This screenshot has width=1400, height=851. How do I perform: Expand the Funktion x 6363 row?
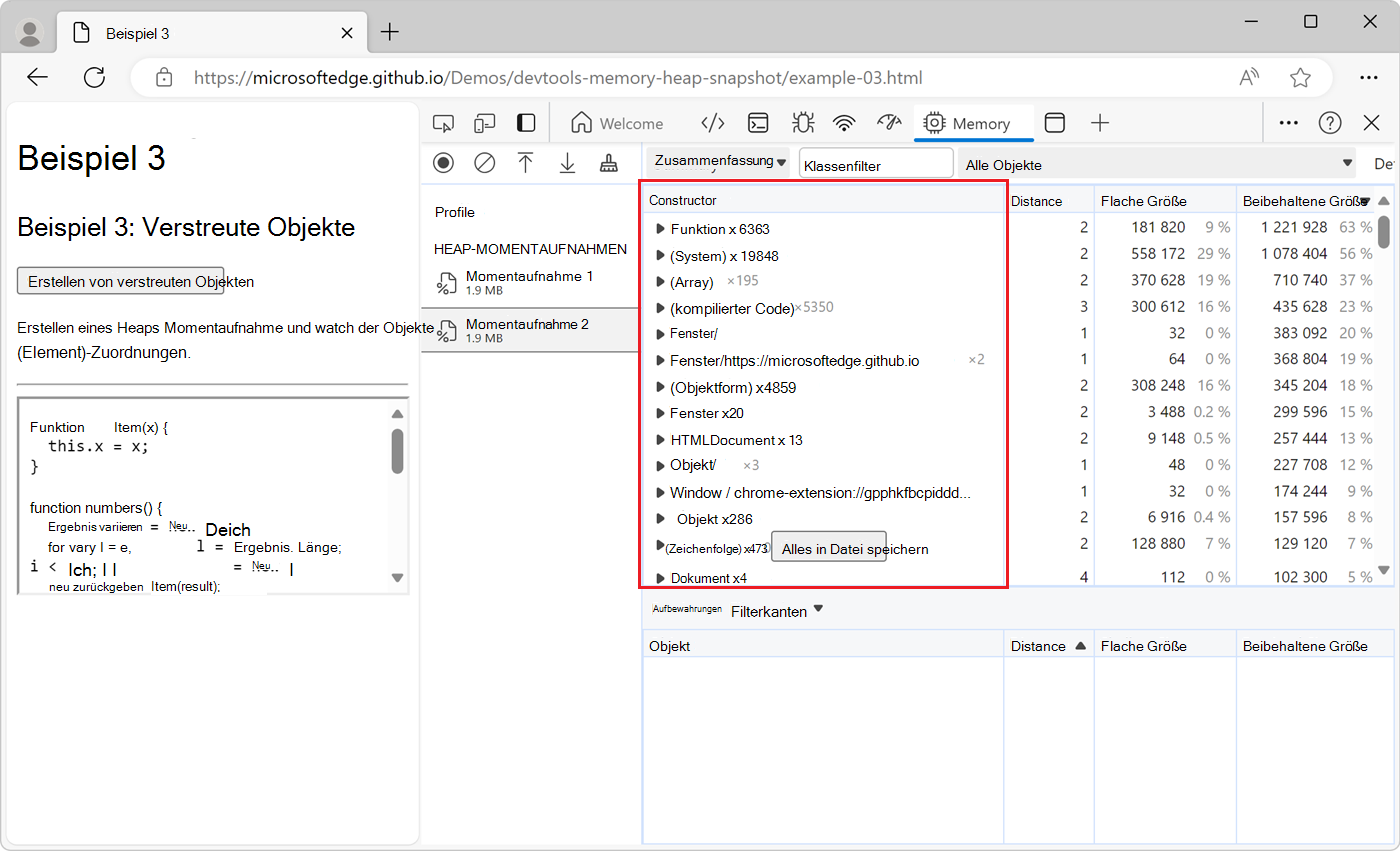tap(660, 229)
